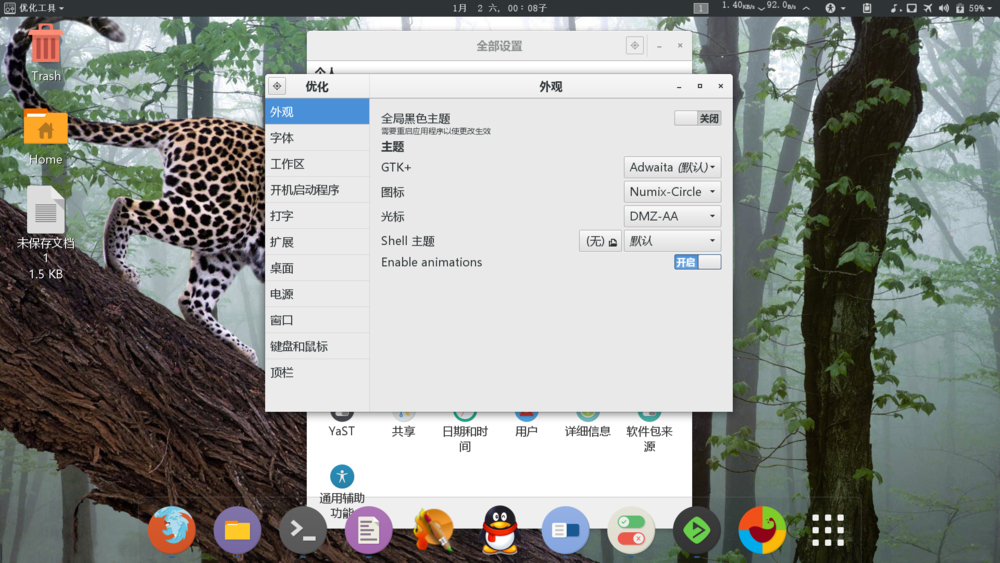Open the Shell 主题 默认 dropdown
The width and height of the screenshot is (1000, 563).
click(x=672, y=240)
